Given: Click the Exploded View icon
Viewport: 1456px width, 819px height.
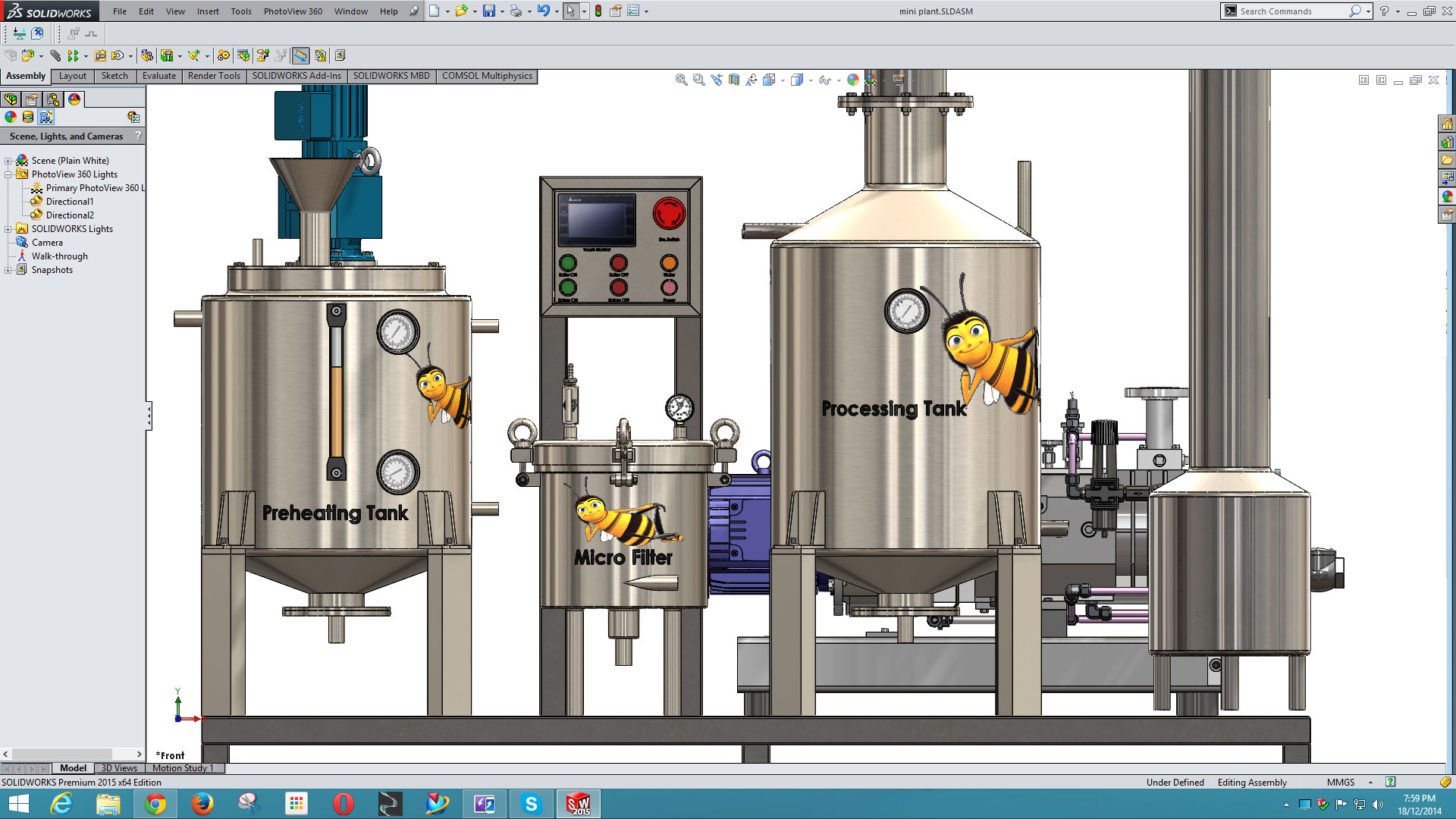Looking at the screenshot, I should [262, 55].
